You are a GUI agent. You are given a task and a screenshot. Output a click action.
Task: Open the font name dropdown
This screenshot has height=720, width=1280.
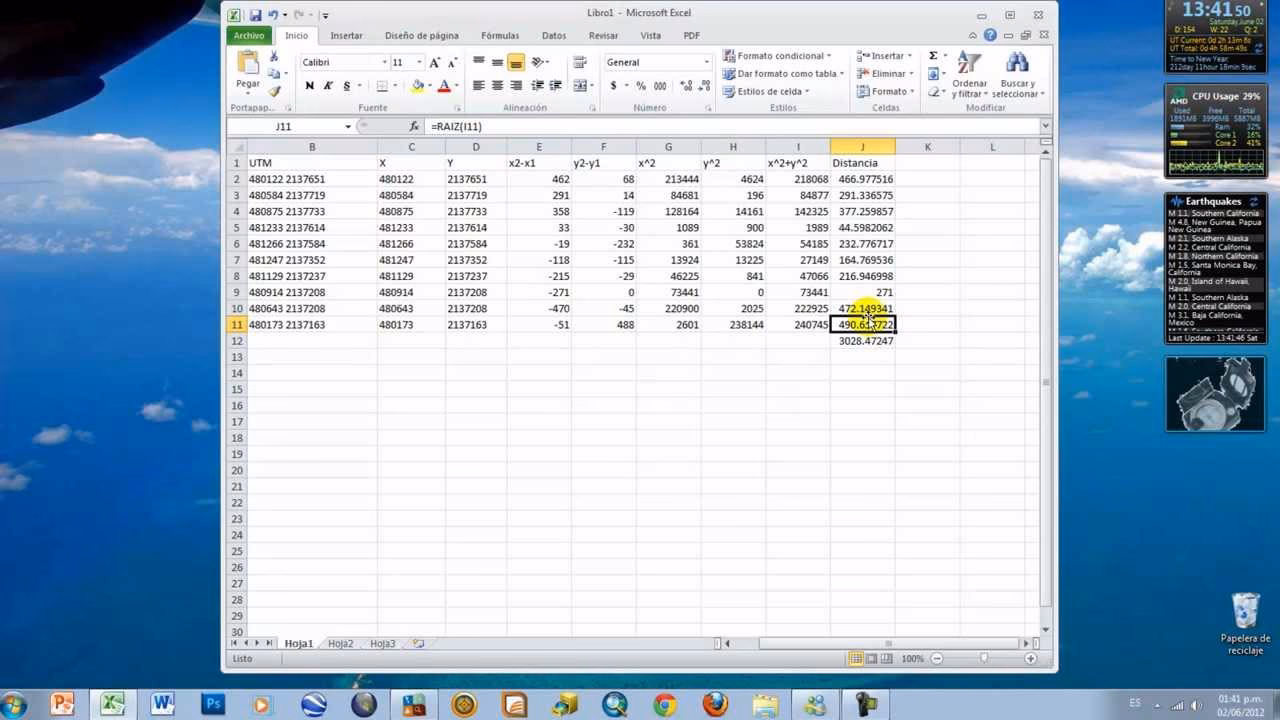point(384,62)
